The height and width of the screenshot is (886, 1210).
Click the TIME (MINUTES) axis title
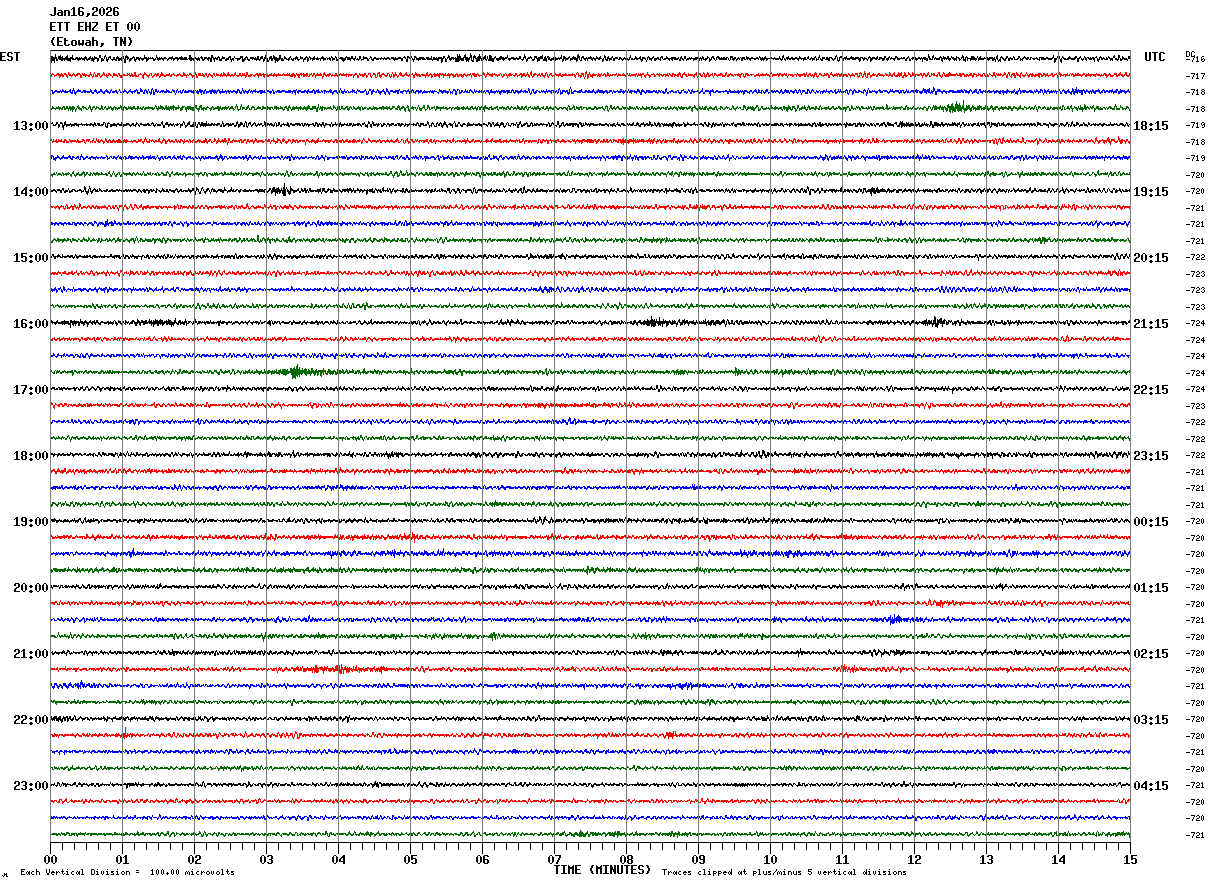(602, 870)
